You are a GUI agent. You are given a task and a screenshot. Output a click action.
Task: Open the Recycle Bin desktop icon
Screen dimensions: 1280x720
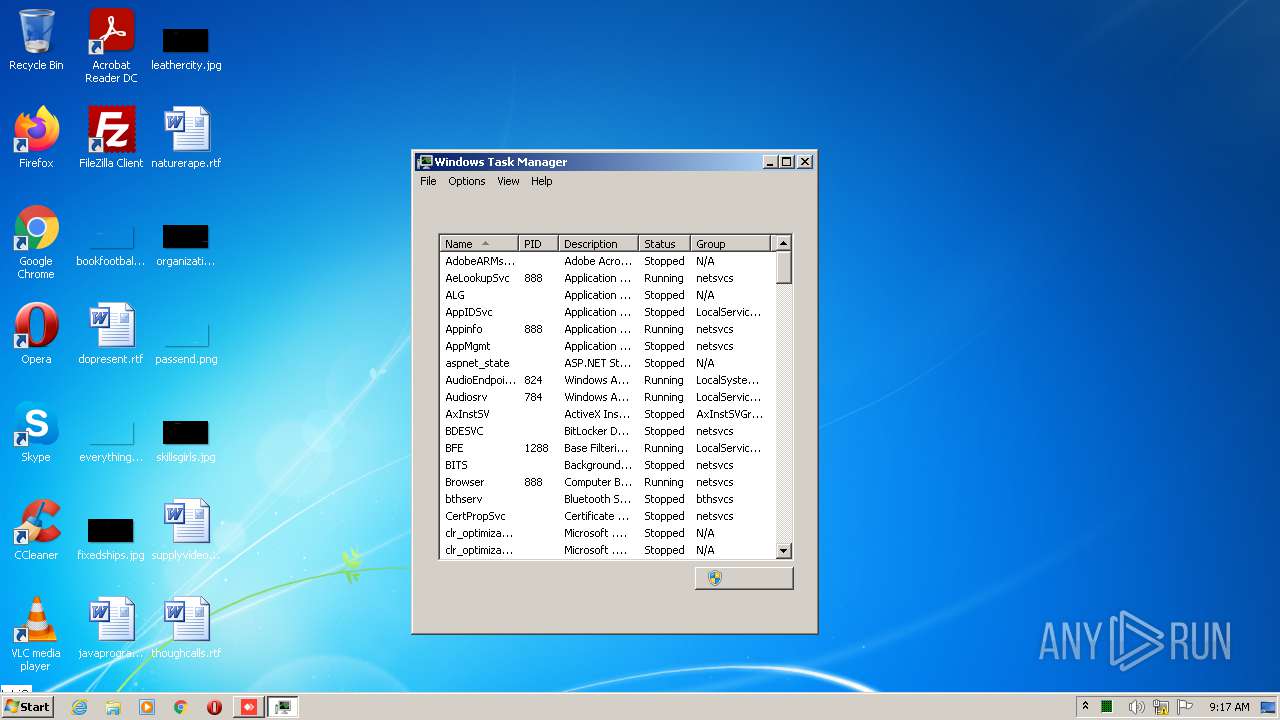click(x=36, y=41)
